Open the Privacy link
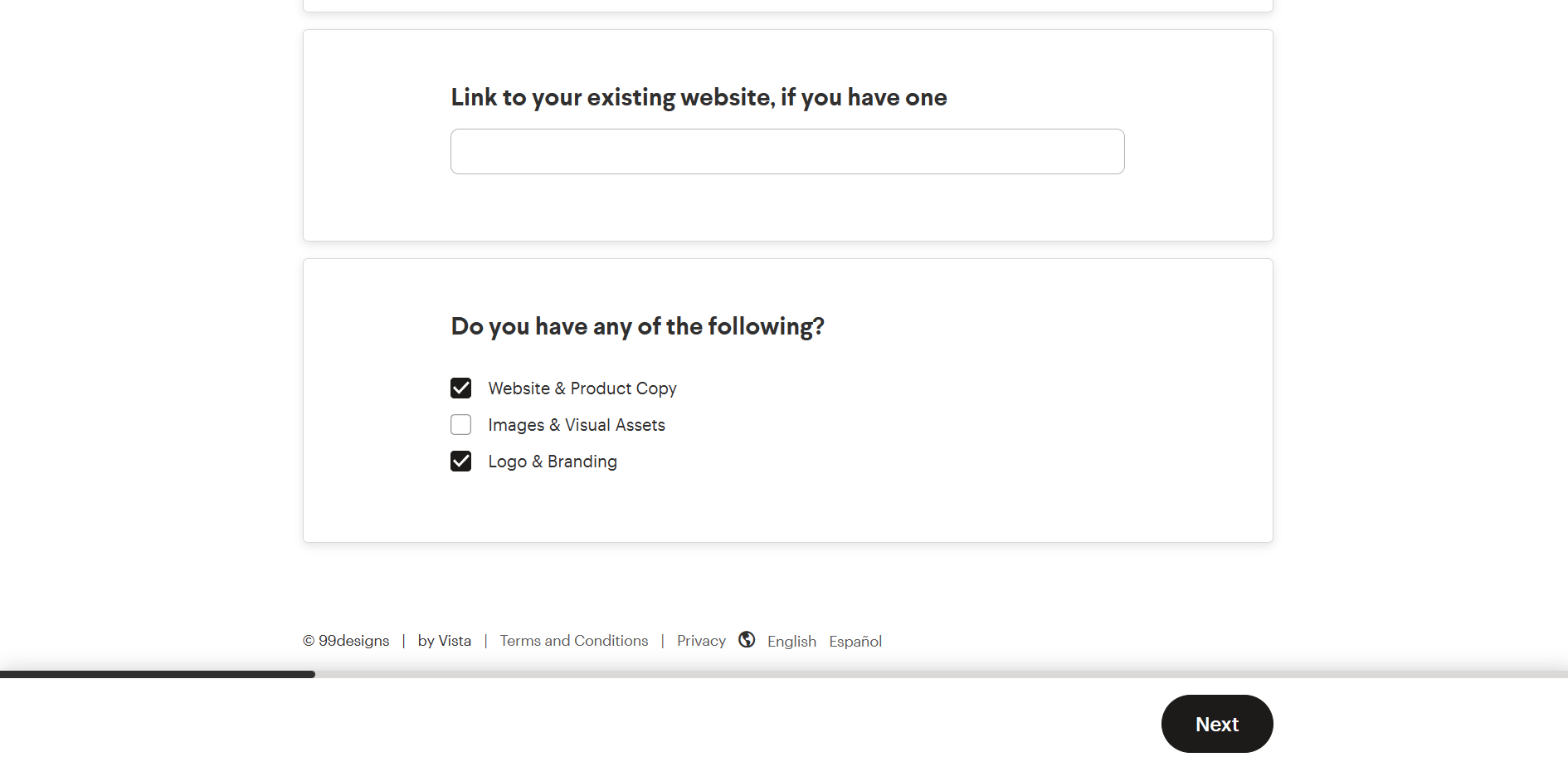The height and width of the screenshot is (762, 1568). [701, 641]
